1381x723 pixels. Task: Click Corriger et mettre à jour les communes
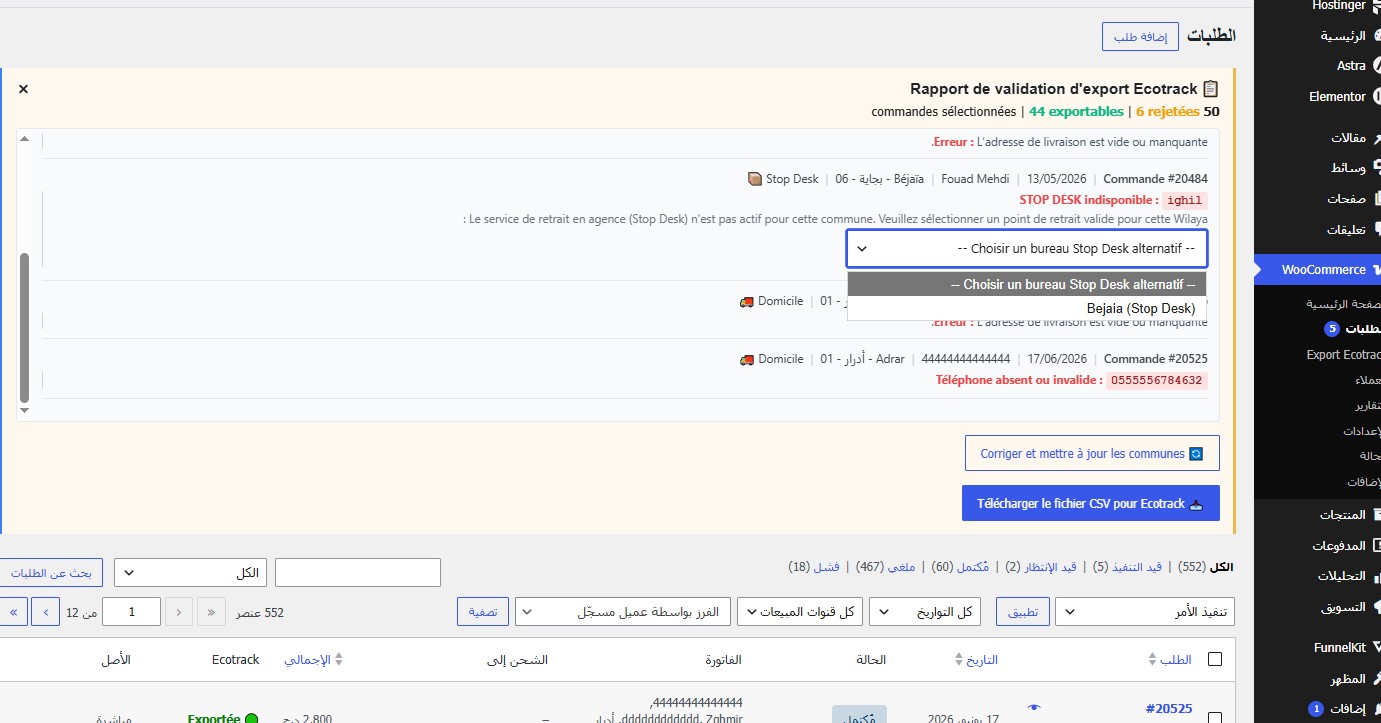tap(1092, 453)
